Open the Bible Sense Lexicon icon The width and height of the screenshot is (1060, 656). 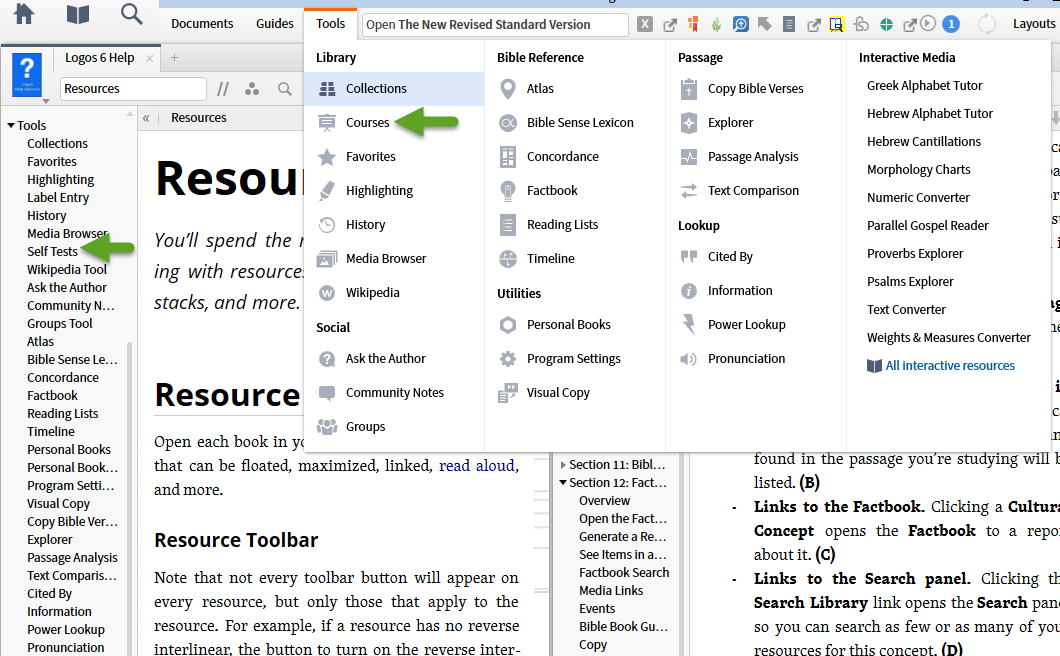coord(508,122)
